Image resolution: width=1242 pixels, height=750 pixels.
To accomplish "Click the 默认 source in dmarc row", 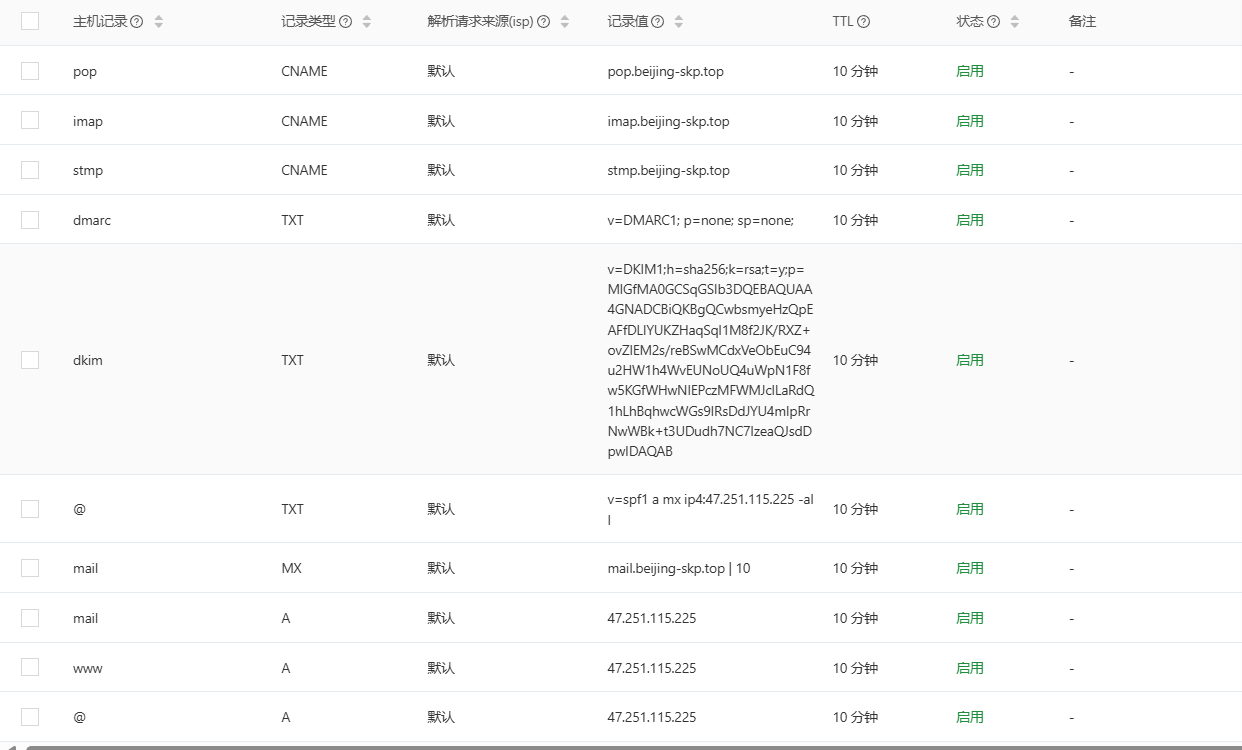I will click(x=441, y=220).
